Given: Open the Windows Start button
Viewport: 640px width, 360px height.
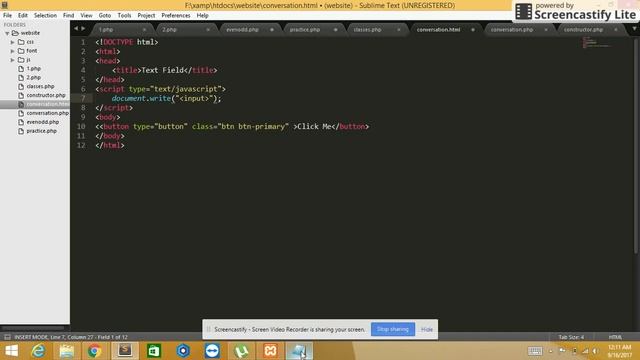Looking at the screenshot, I should click(11, 351).
